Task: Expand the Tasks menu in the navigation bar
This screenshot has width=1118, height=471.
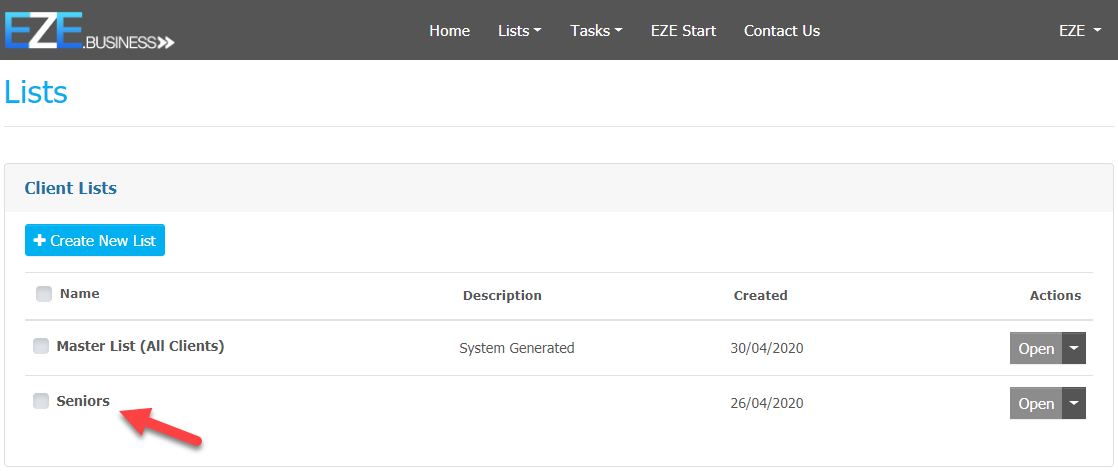Action: point(596,31)
